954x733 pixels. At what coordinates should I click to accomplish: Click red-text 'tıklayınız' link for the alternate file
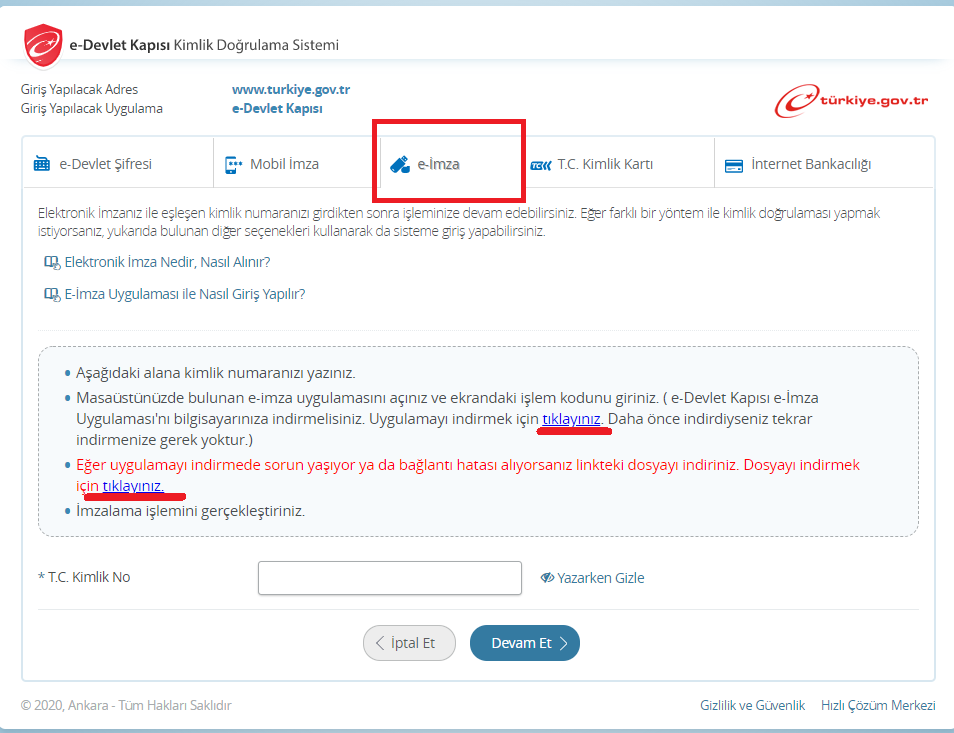click(x=133, y=486)
